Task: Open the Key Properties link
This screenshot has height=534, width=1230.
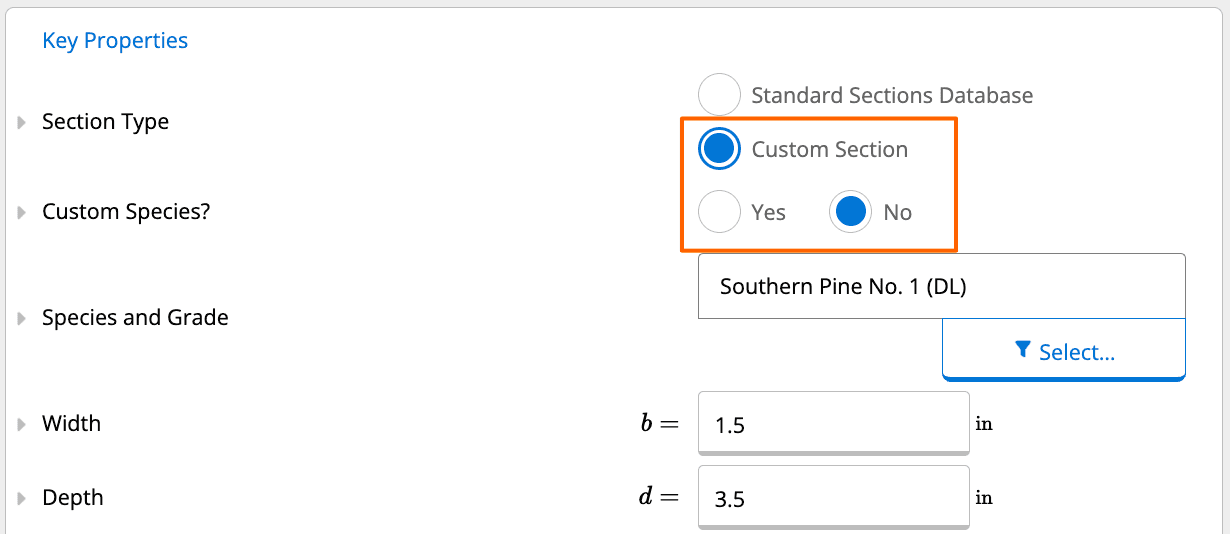Action: pos(115,41)
